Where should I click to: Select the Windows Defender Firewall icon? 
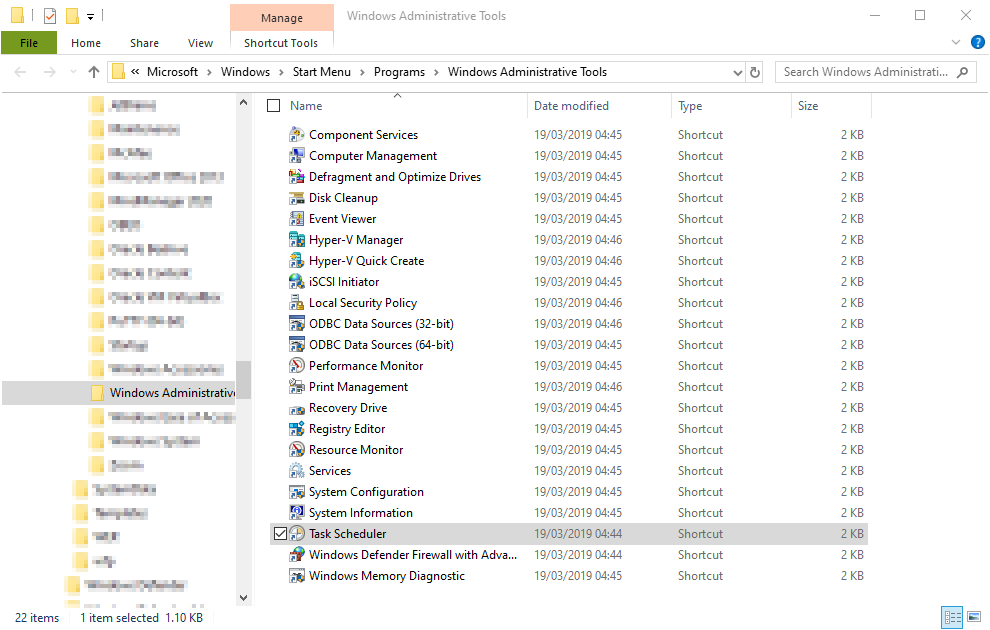click(x=297, y=554)
